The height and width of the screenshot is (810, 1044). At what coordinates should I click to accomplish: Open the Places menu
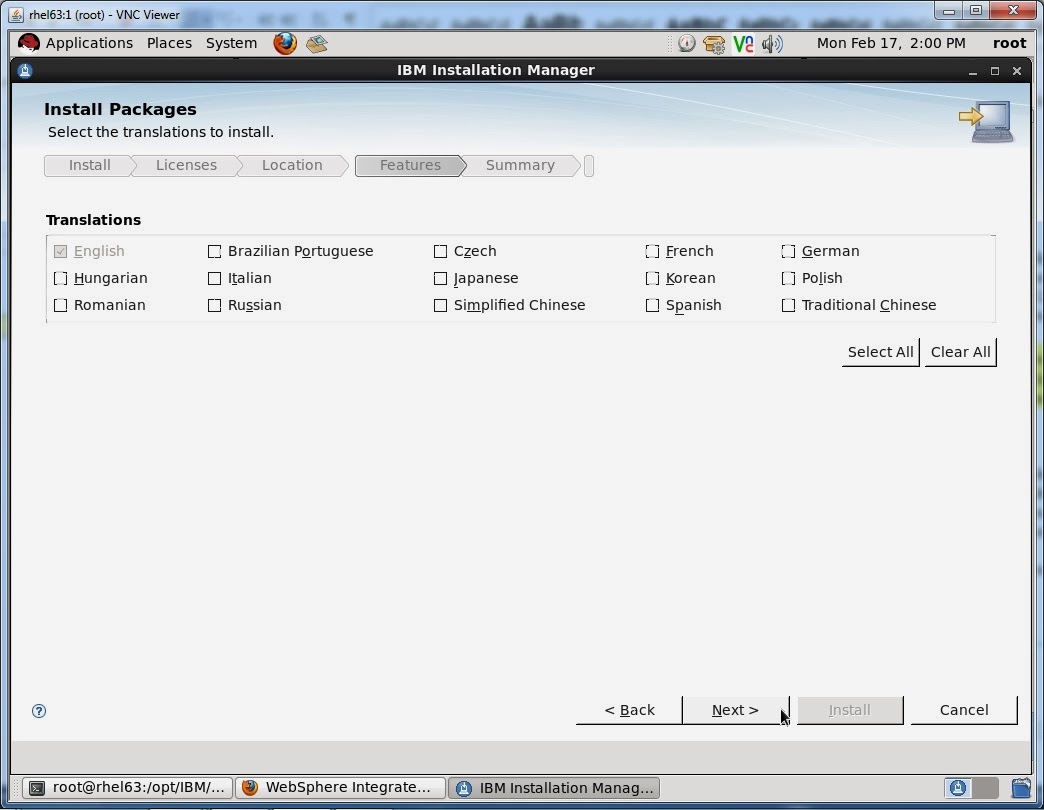tap(168, 43)
